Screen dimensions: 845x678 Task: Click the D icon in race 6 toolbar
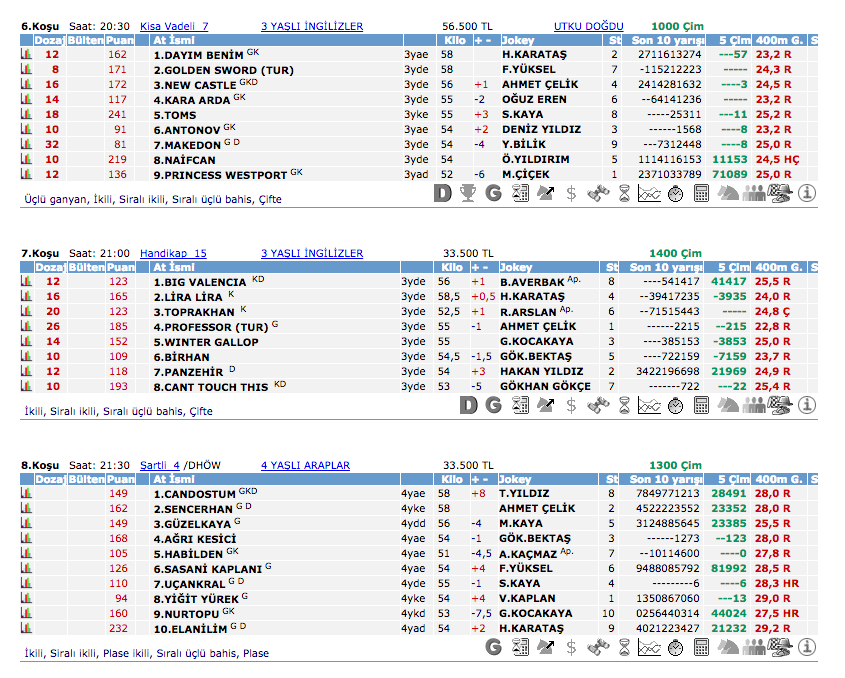tap(443, 194)
